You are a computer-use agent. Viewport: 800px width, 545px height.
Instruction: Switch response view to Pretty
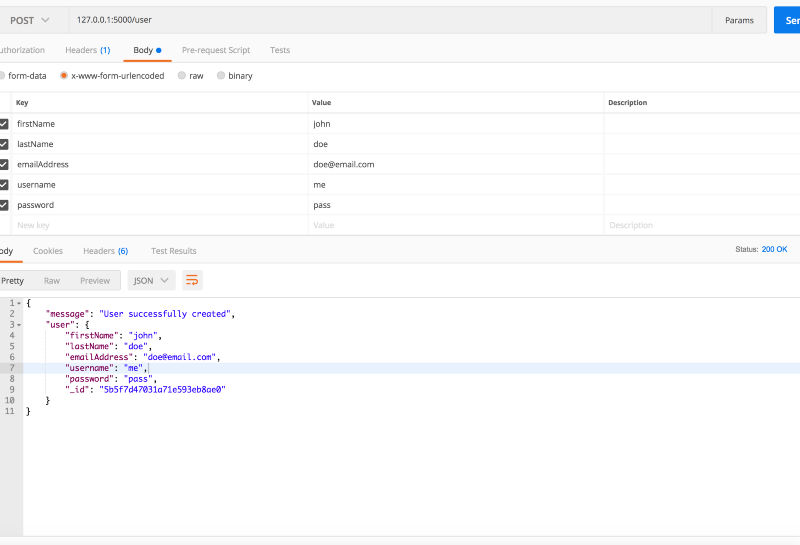tap(12, 281)
